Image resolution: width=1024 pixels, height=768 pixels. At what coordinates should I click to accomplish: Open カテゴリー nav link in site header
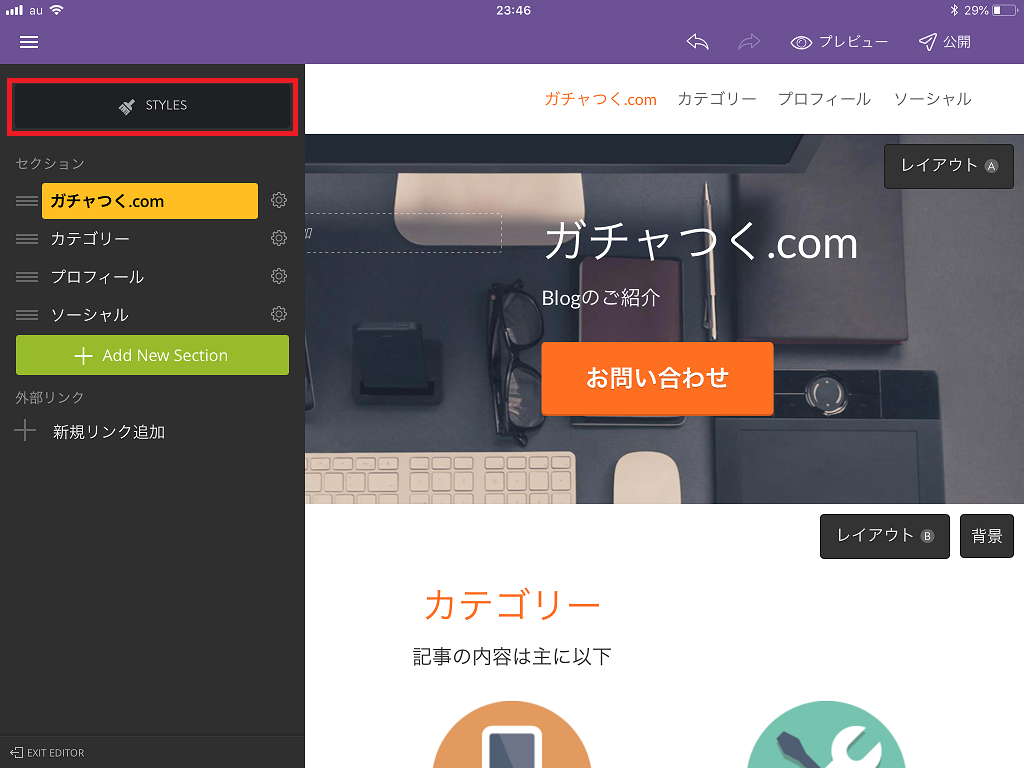716,99
